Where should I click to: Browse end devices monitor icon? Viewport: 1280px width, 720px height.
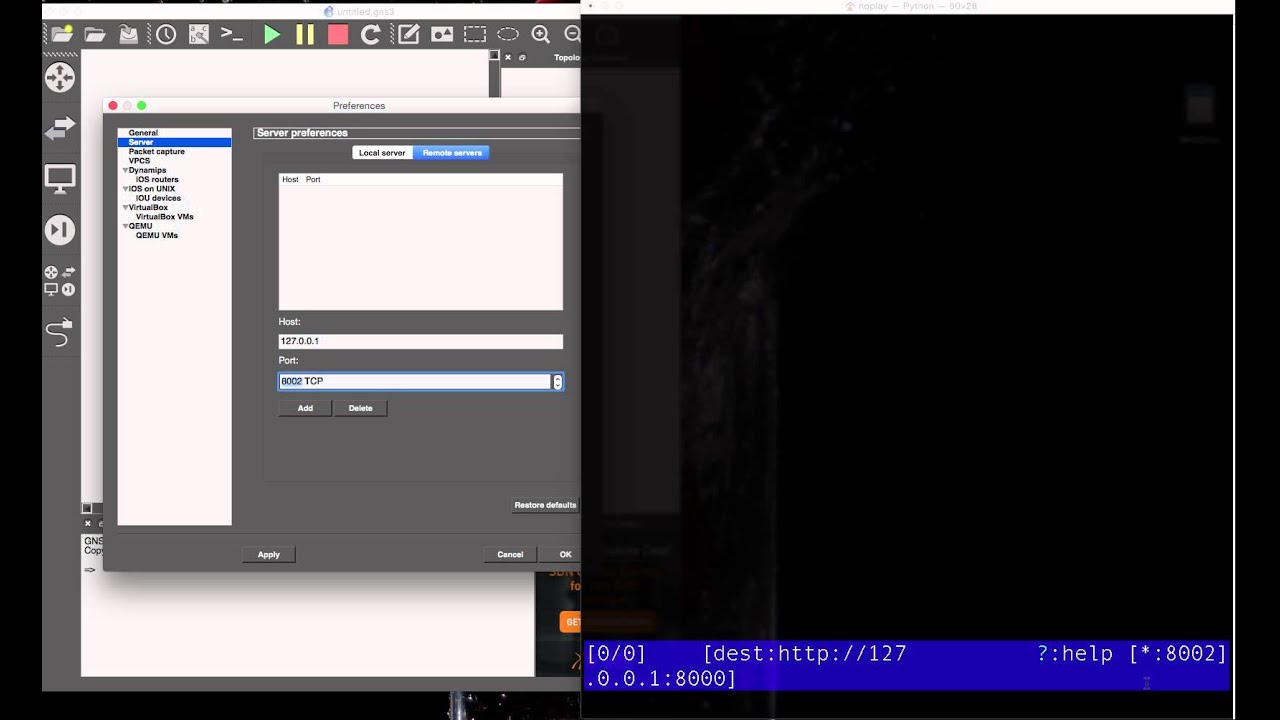click(x=60, y=180)
